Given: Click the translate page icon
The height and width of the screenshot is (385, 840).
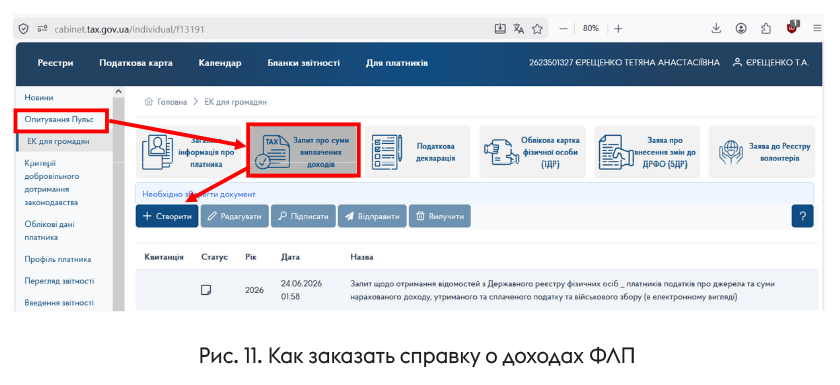Looking at the screenshot, I should 519,28.
